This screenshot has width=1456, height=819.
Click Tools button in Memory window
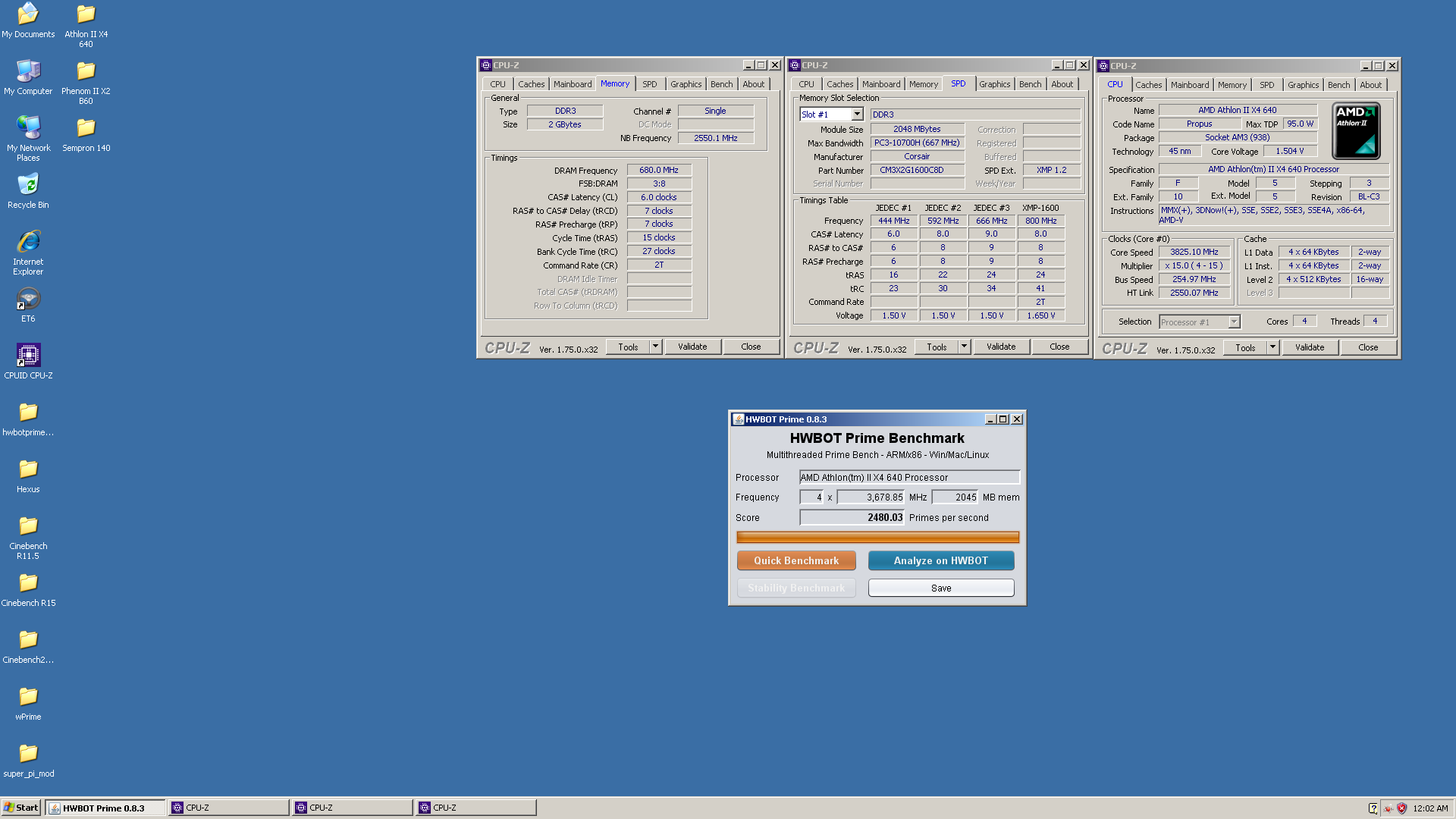pos(628,347)
